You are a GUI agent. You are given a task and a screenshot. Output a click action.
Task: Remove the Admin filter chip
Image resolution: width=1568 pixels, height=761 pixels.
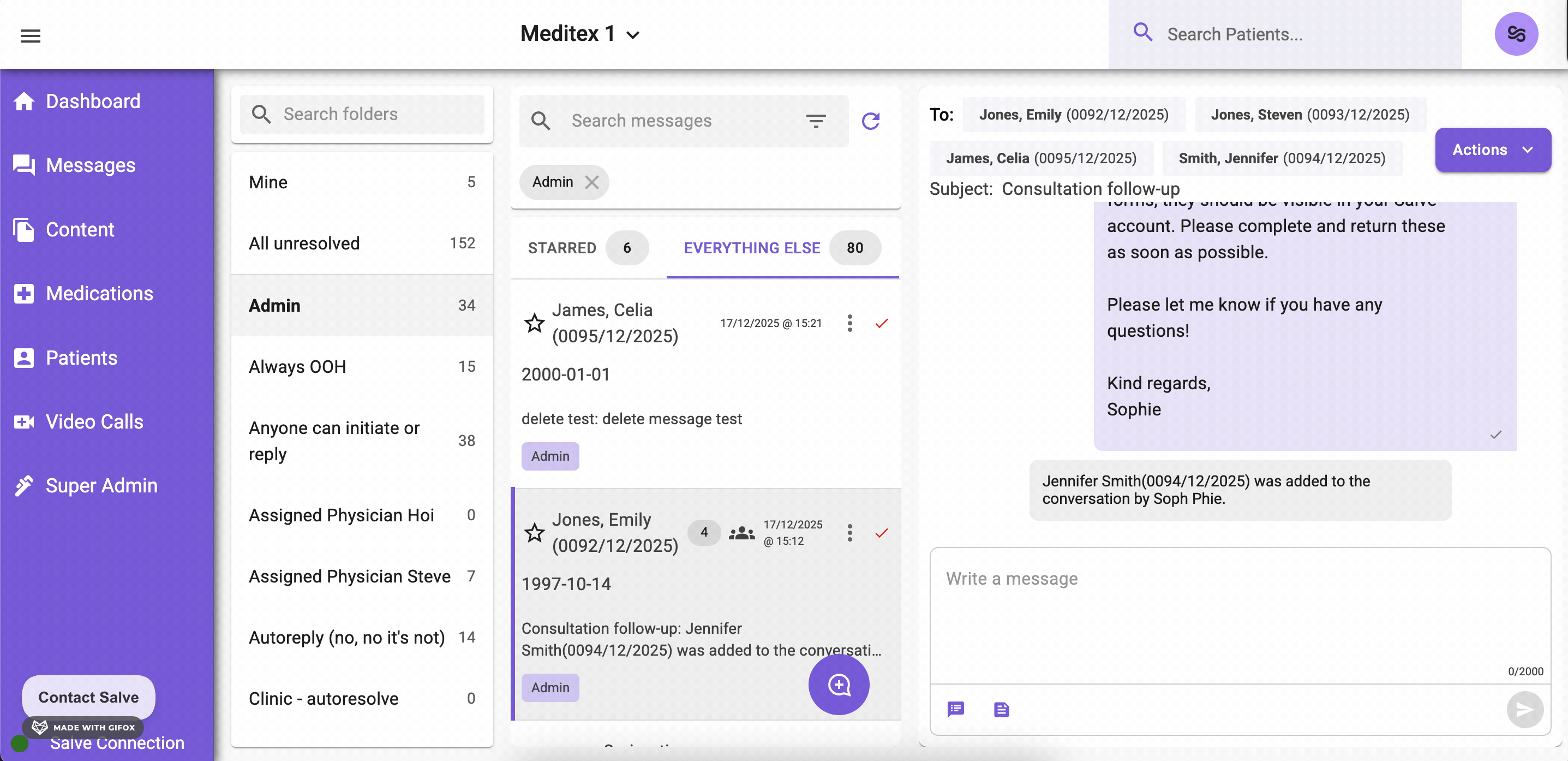click(x=591, y=182)
